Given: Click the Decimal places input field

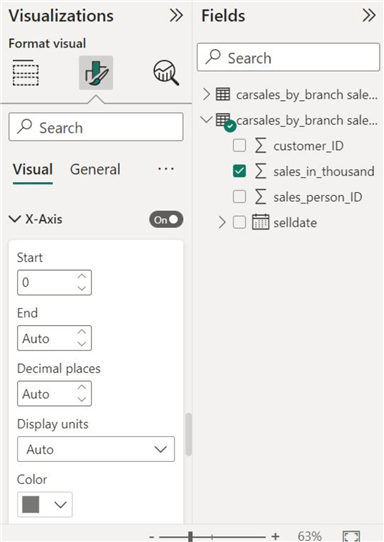Looking at the screenshot, I should tap(54, 393).
